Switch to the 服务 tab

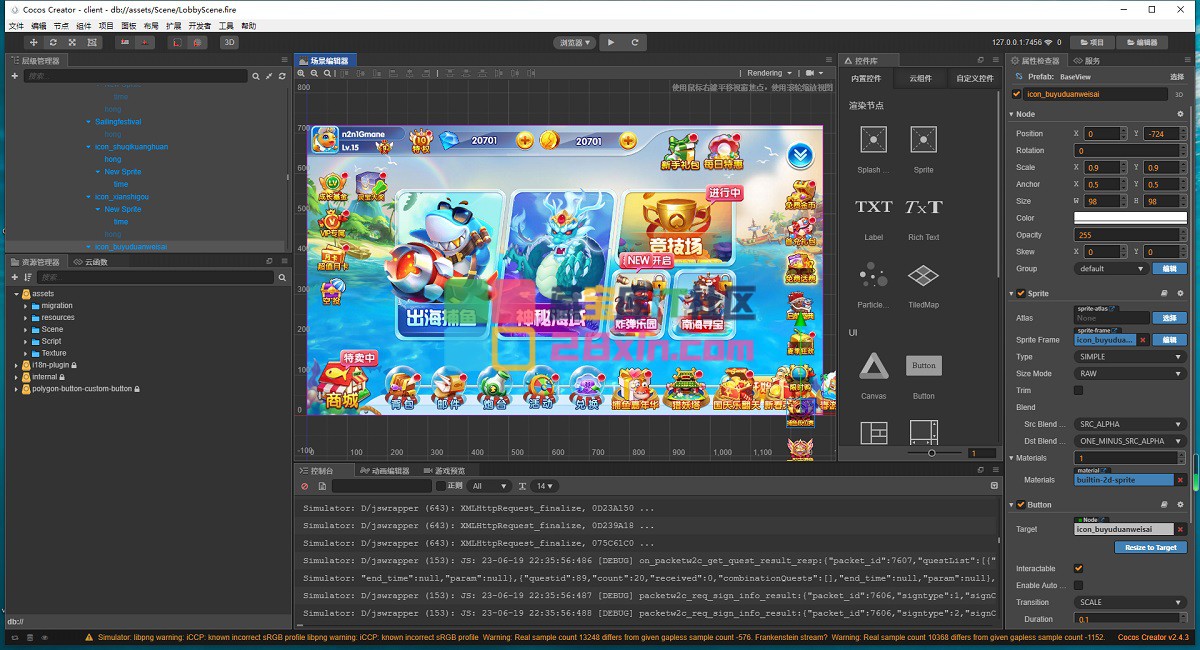1087,61
